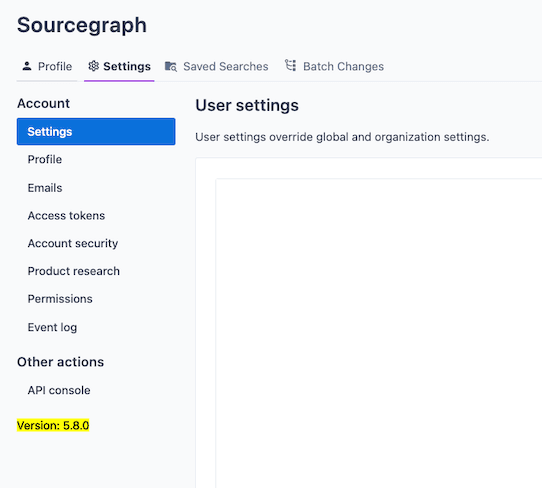Select the Settings tab label
This screenshot has height=488, width=542.
click(127, 66)
